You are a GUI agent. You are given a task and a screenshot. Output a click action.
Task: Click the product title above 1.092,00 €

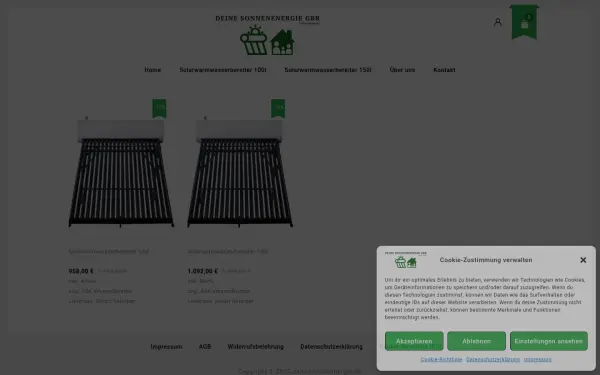[228, 251]
